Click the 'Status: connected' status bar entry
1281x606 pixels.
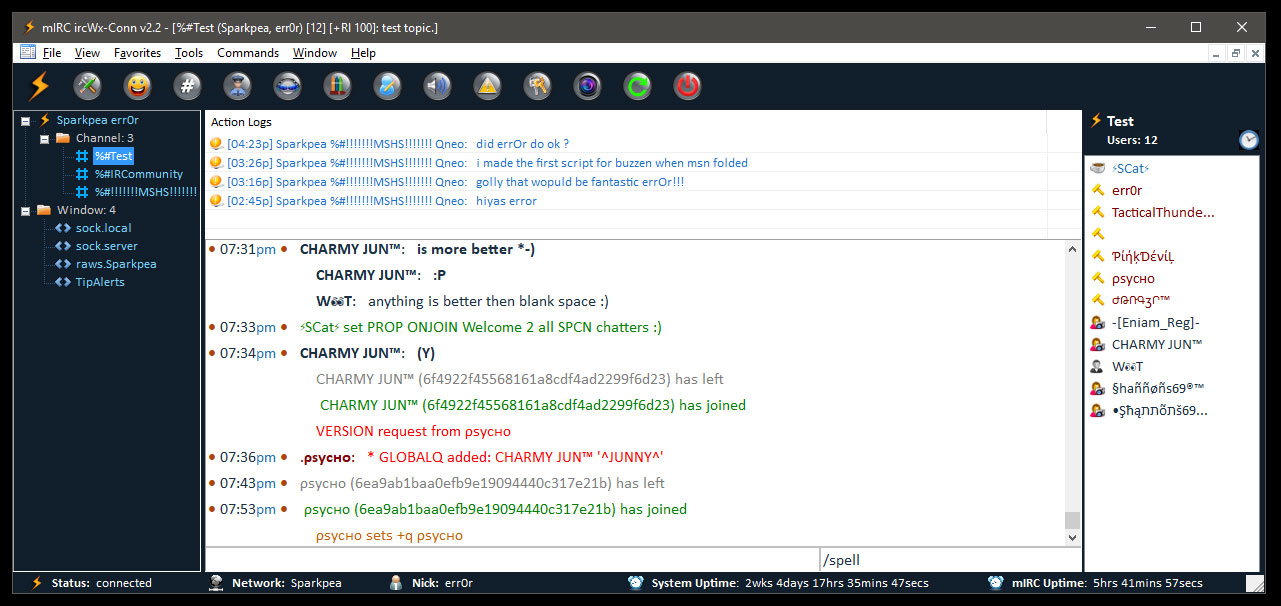(x=101, y=583)
